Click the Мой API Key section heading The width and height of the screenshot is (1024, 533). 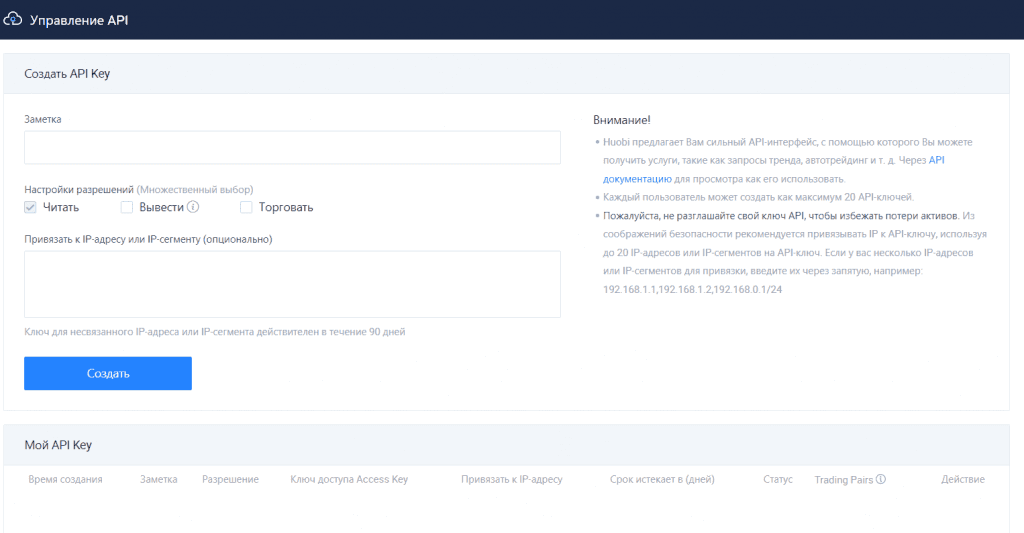(x=58, y=445)
